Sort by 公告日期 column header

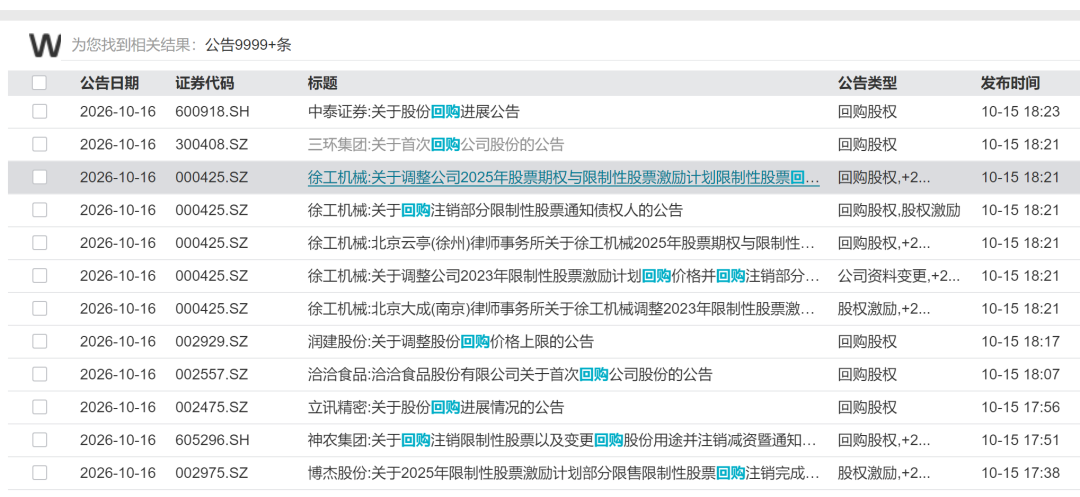(x=110, y=83)
